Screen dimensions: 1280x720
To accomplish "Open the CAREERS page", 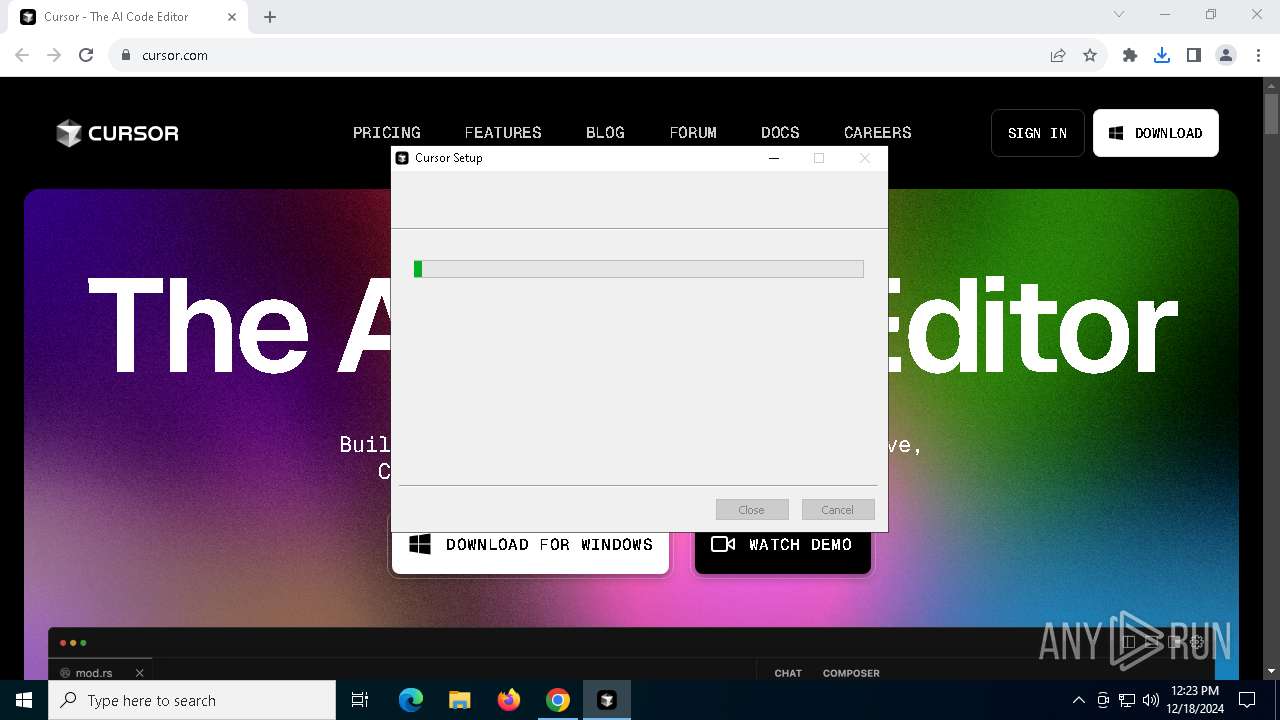I will [878, 133].
